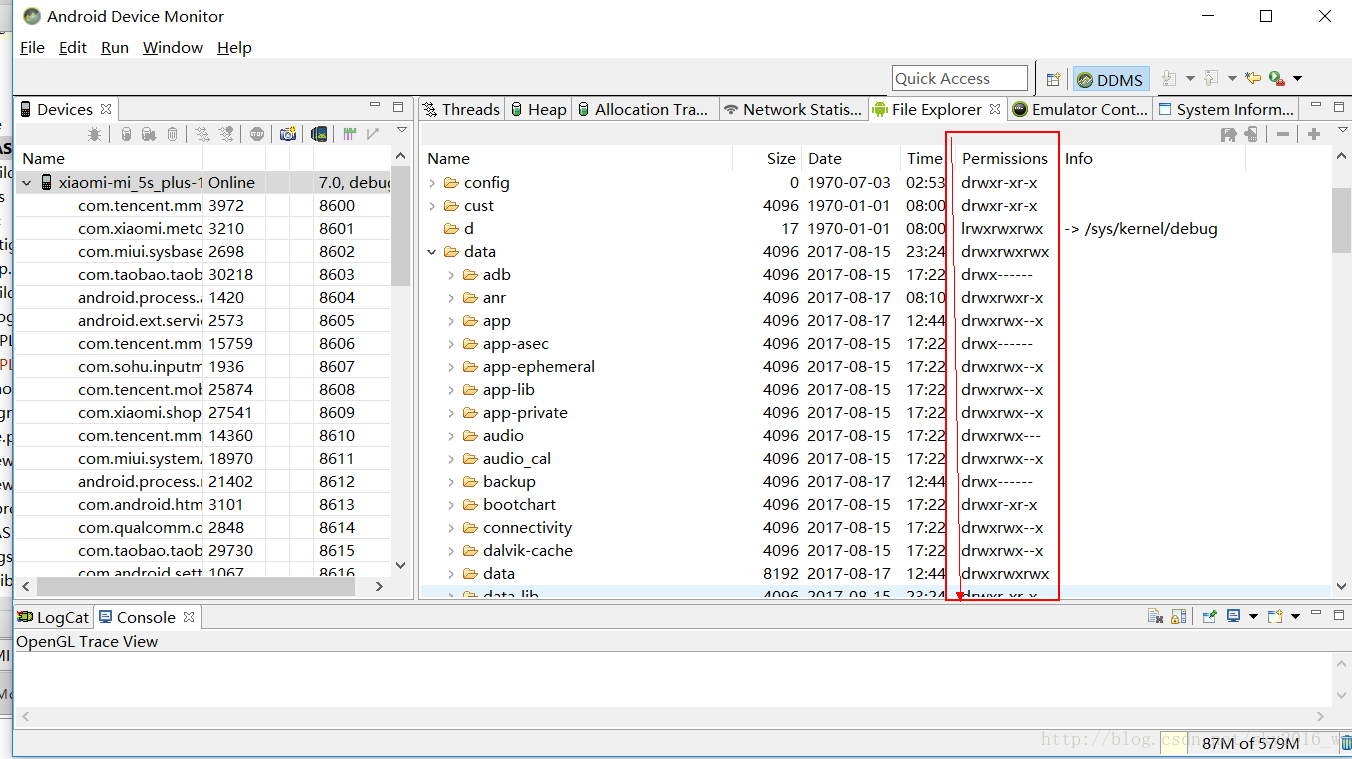Minimize the File Explorer panel

coord(1316,106)
